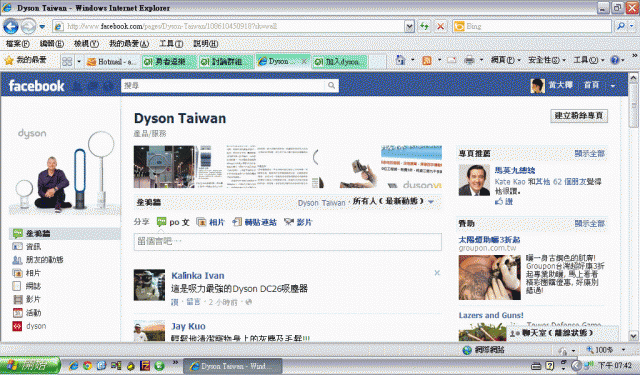Open the 工具(T) menu
Image resolution: width=640 pixels, height=375 pixels.
click(x=171, y=43)
